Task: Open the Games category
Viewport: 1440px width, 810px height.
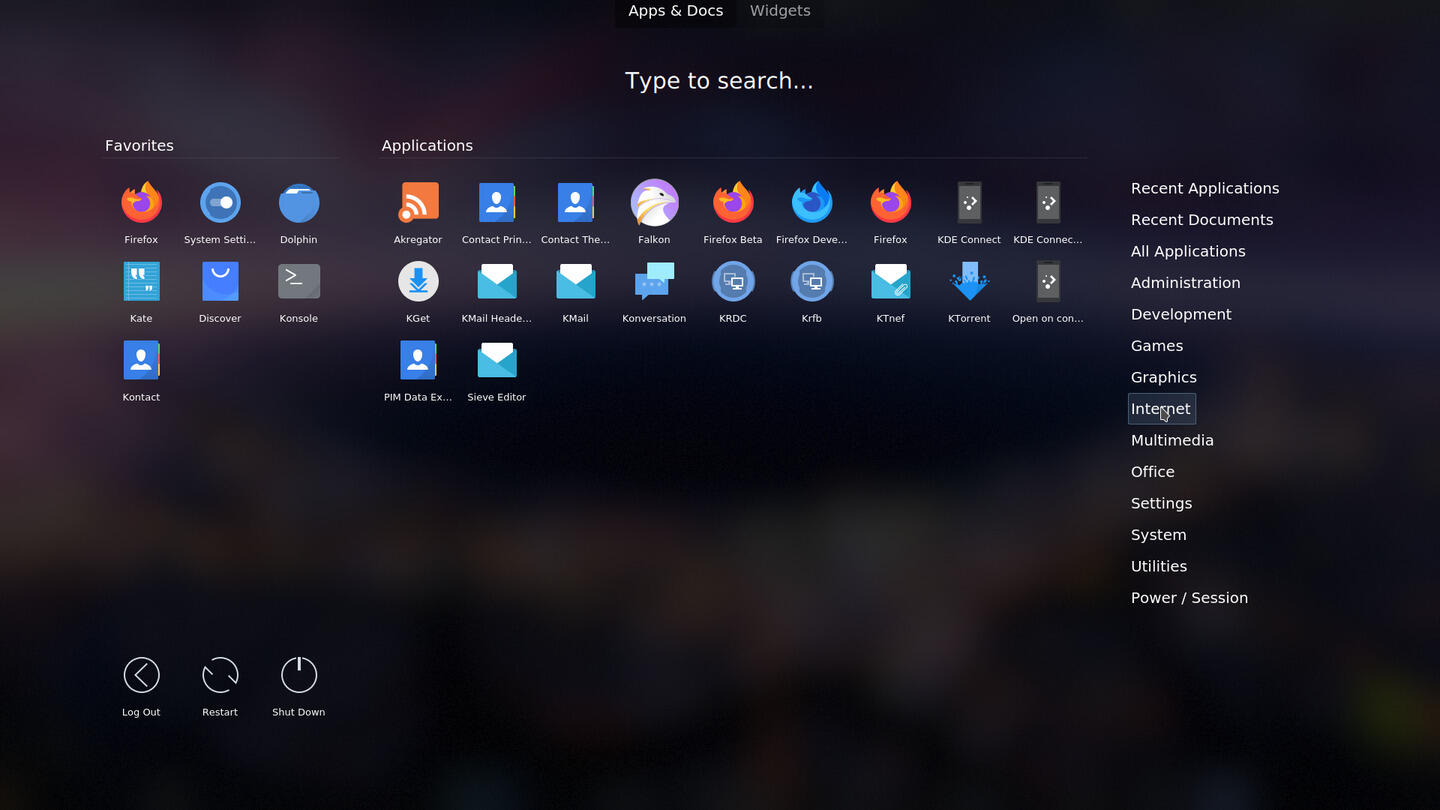Action: [x=1157, y=346]
